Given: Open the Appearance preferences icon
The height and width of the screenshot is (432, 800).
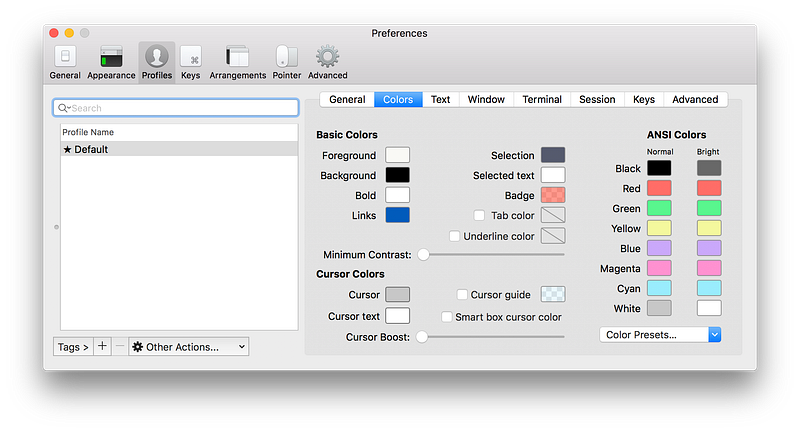Looking at the screenshot, I should coord(111,62).
